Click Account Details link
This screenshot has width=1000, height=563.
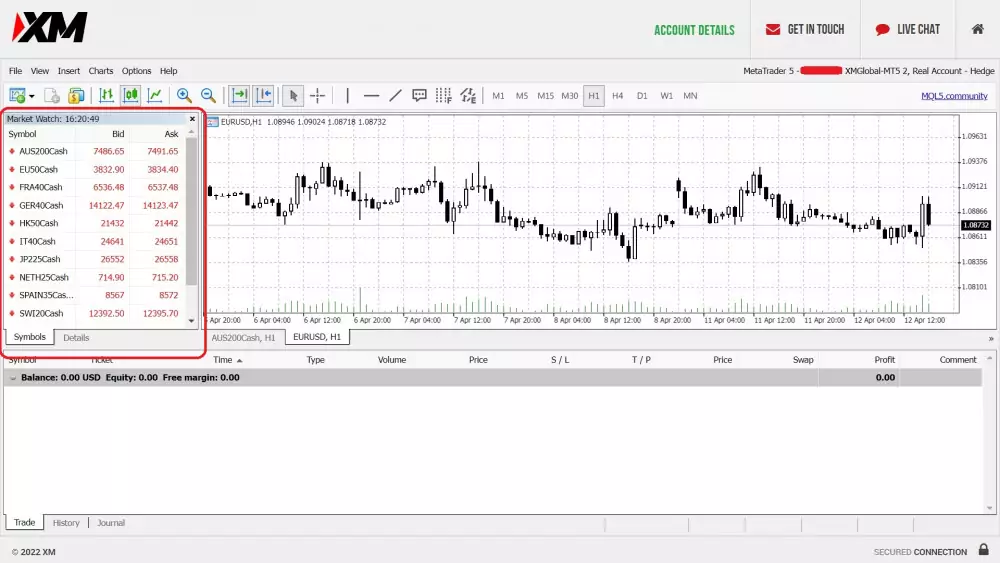(694, 30)
